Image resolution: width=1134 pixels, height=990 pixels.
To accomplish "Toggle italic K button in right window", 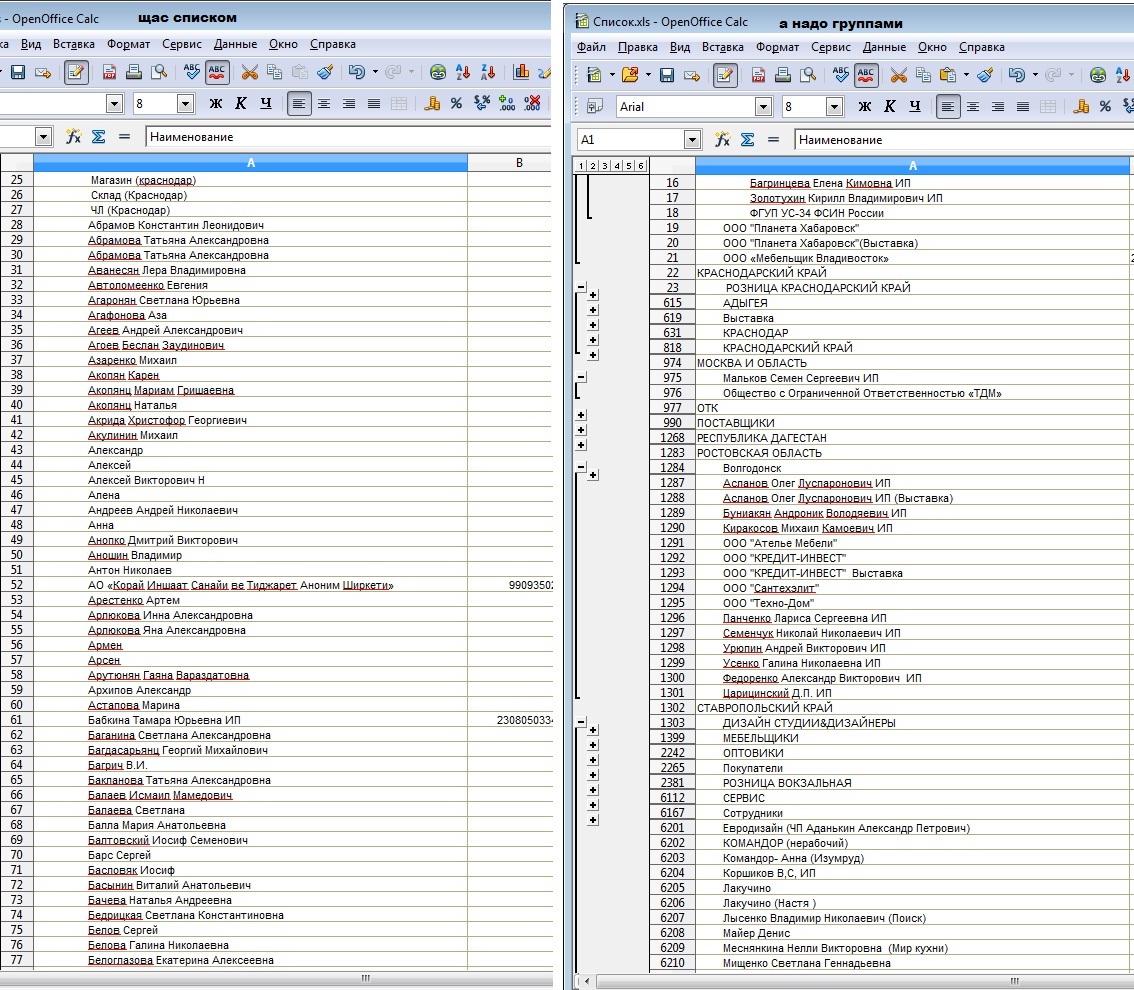I will [889, 106].
